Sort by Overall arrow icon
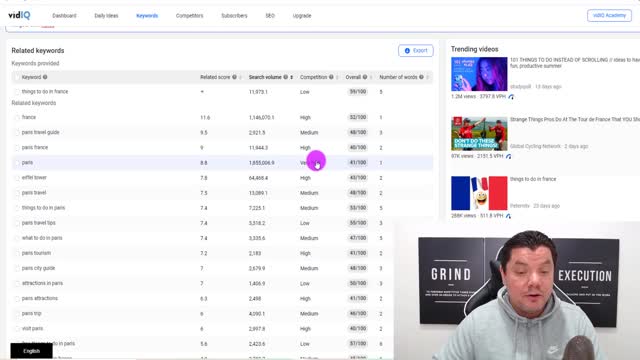The width and height of the screenshot is (640, 360). pos(371,77)
